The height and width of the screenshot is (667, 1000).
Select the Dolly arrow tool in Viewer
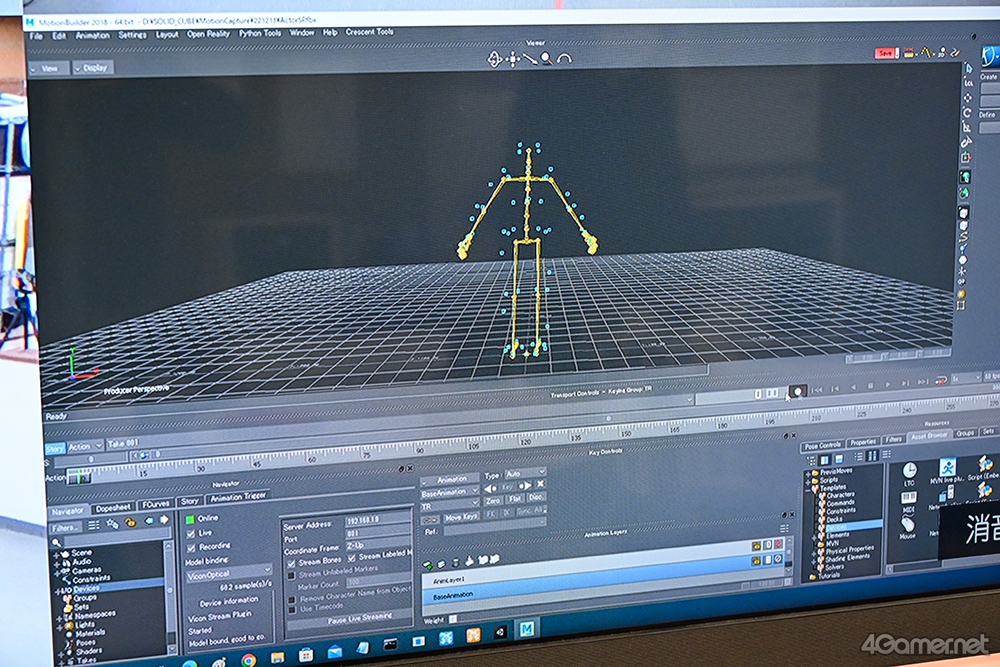(531, 59)
